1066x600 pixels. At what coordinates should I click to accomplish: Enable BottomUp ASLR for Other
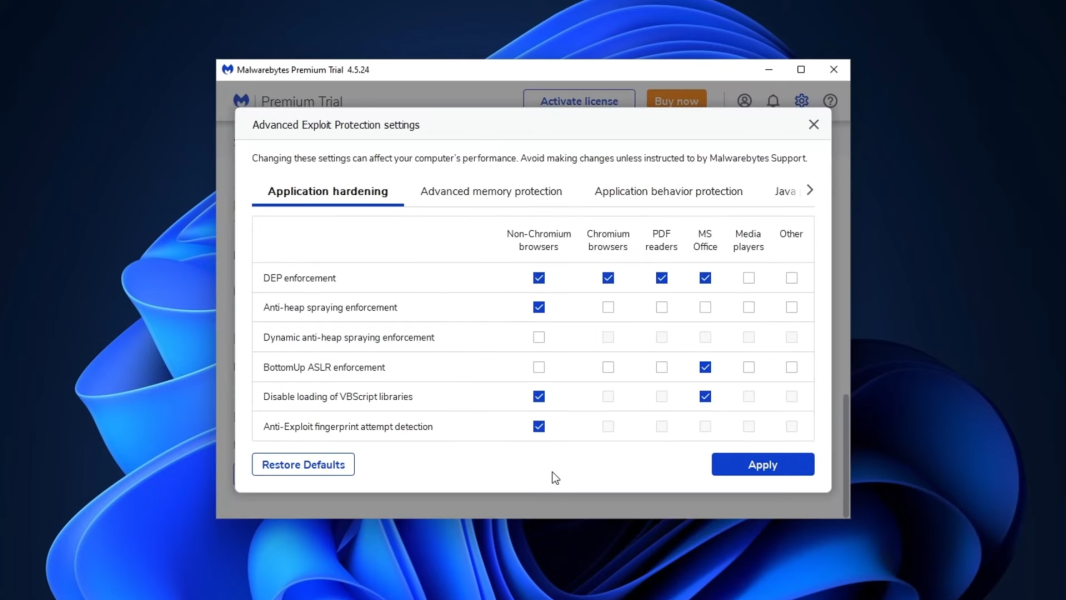tap(791, 367)
